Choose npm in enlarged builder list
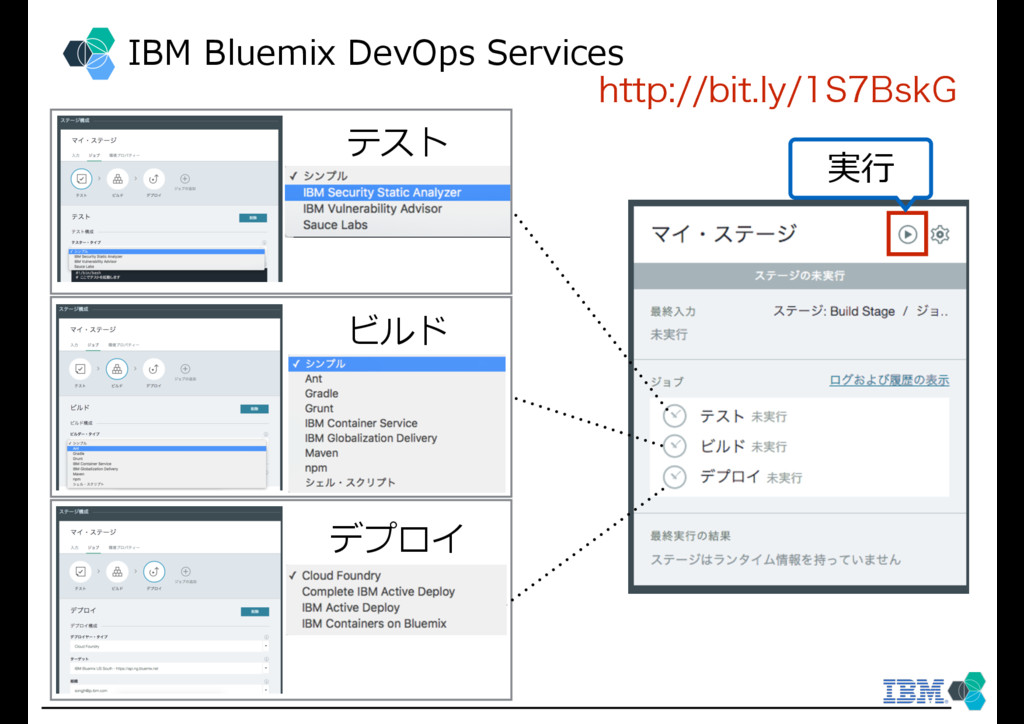Screen dimensions: 1024x724 (397, 468)
